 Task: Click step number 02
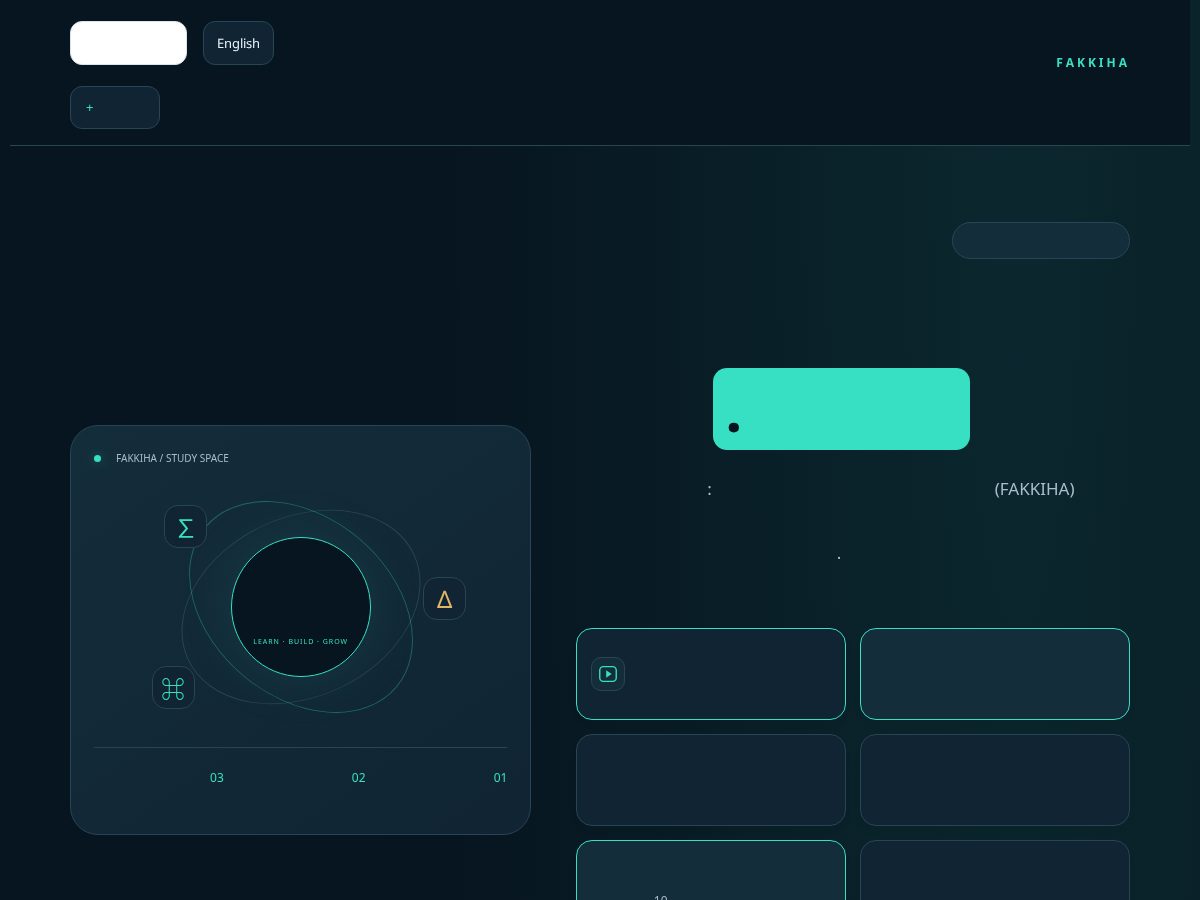[x=358, y=778]
